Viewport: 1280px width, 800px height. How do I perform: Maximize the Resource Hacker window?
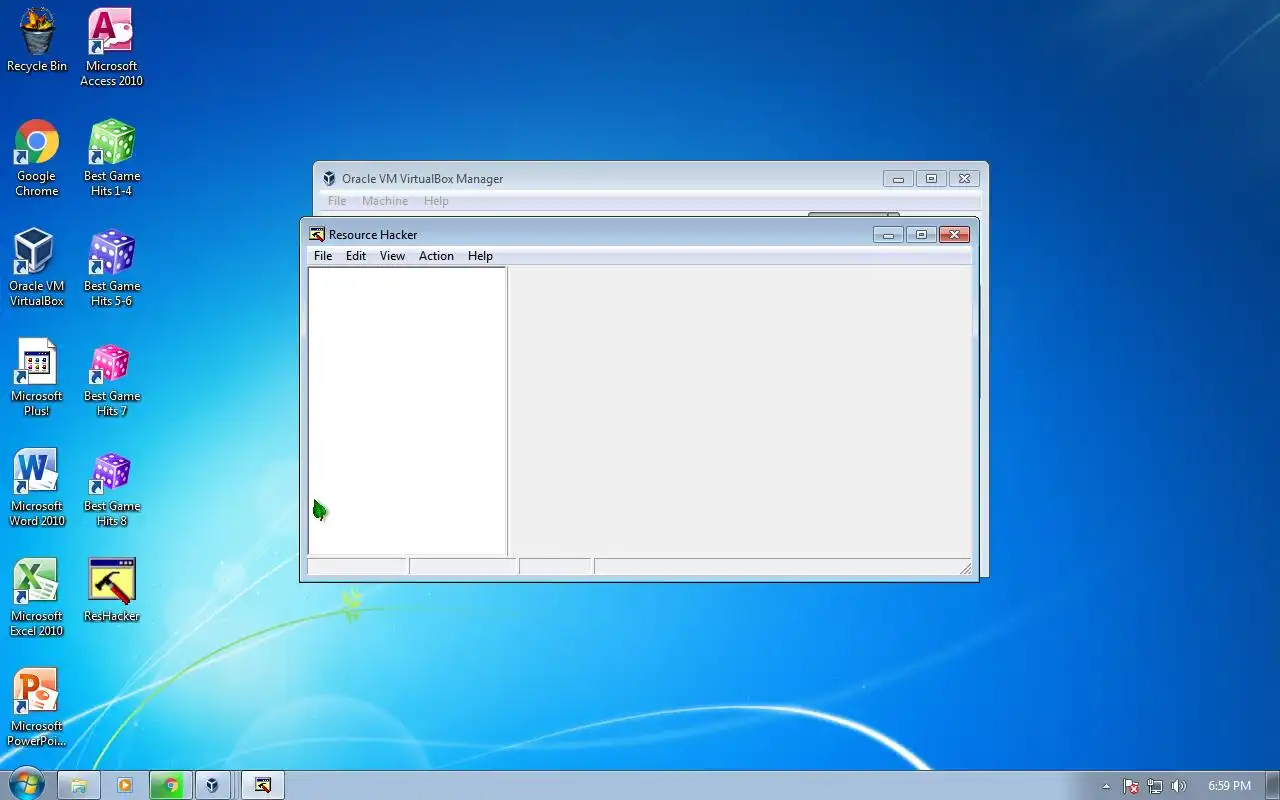coord(921,235)
